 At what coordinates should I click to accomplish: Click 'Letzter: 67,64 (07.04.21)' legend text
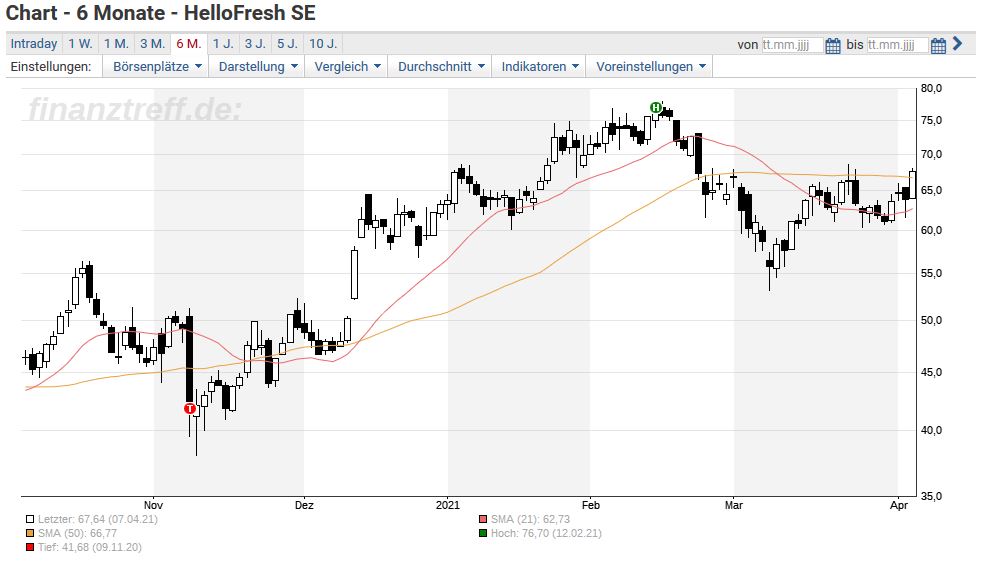pos(98,519)
